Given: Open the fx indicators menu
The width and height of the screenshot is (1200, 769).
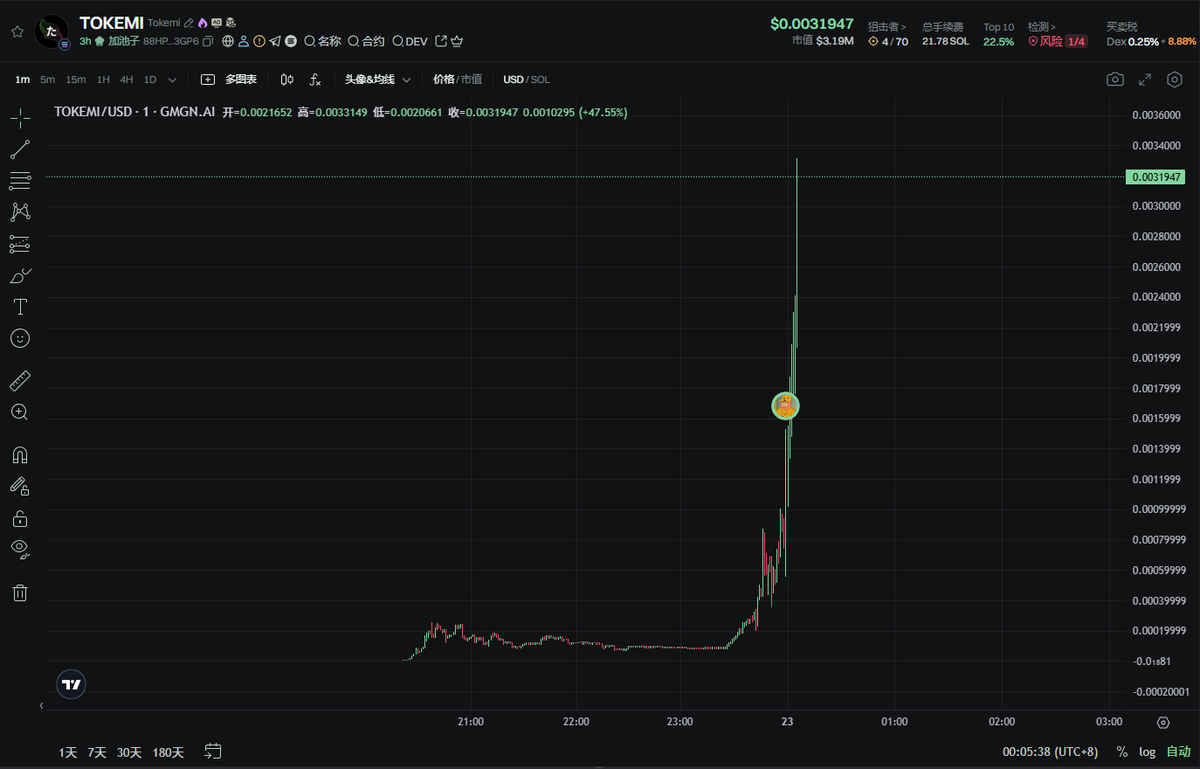Looking at the screenshot, I should coord(315,79).
